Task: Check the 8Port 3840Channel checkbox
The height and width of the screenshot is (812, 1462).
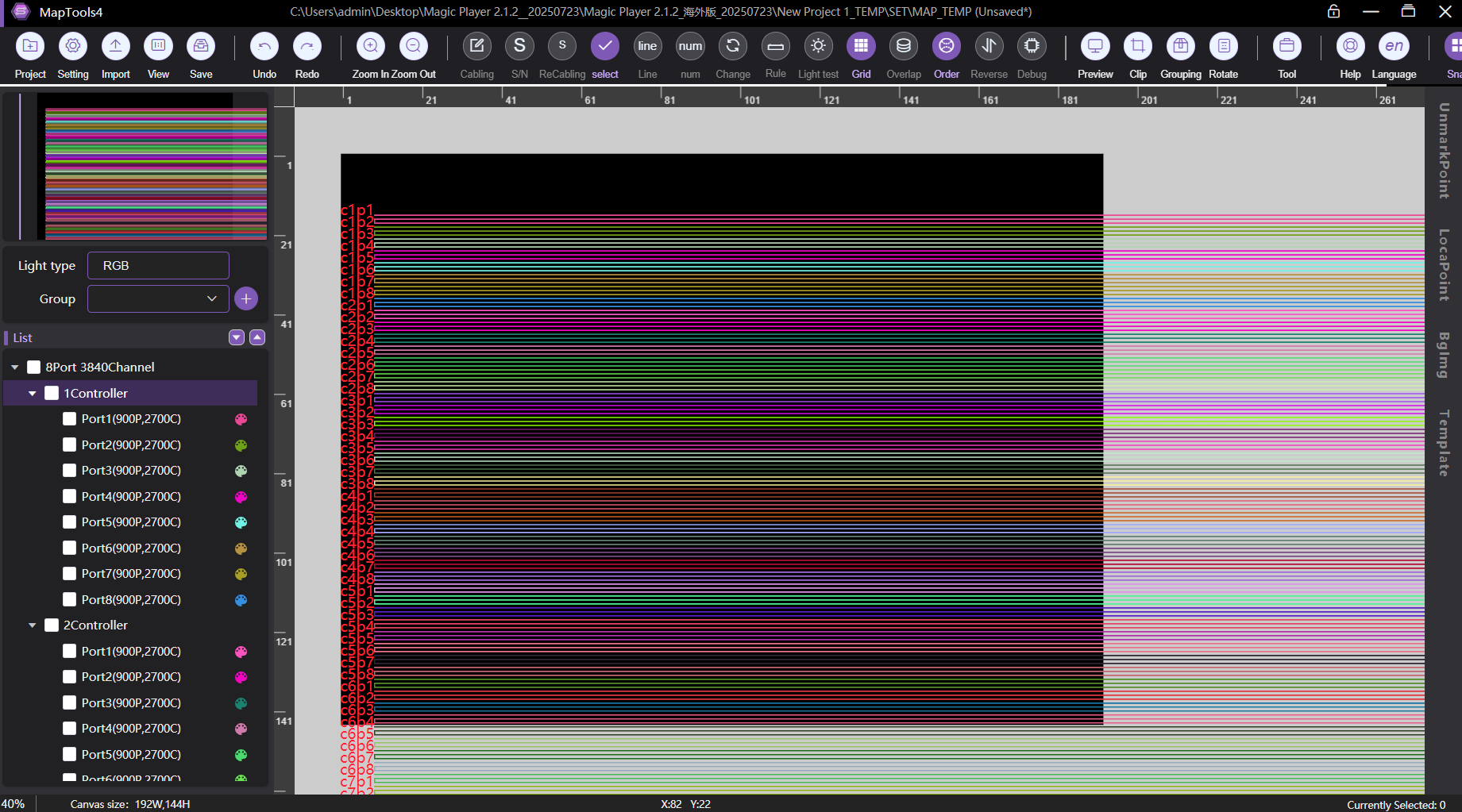Action: [34, 368]
